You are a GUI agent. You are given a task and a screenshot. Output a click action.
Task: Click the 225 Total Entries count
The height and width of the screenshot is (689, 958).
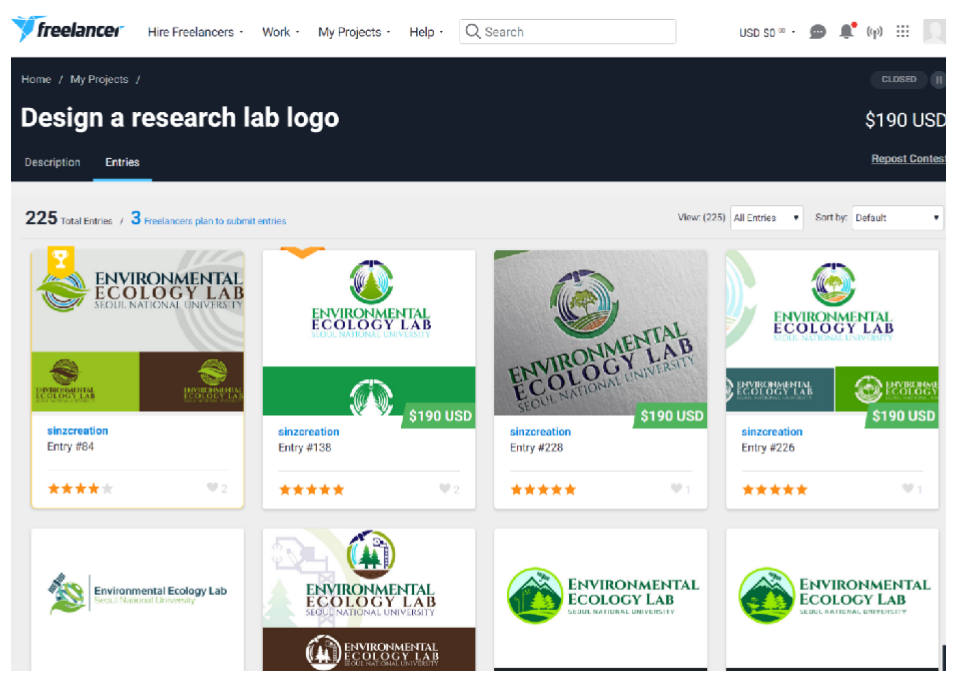tap(68, 218)
